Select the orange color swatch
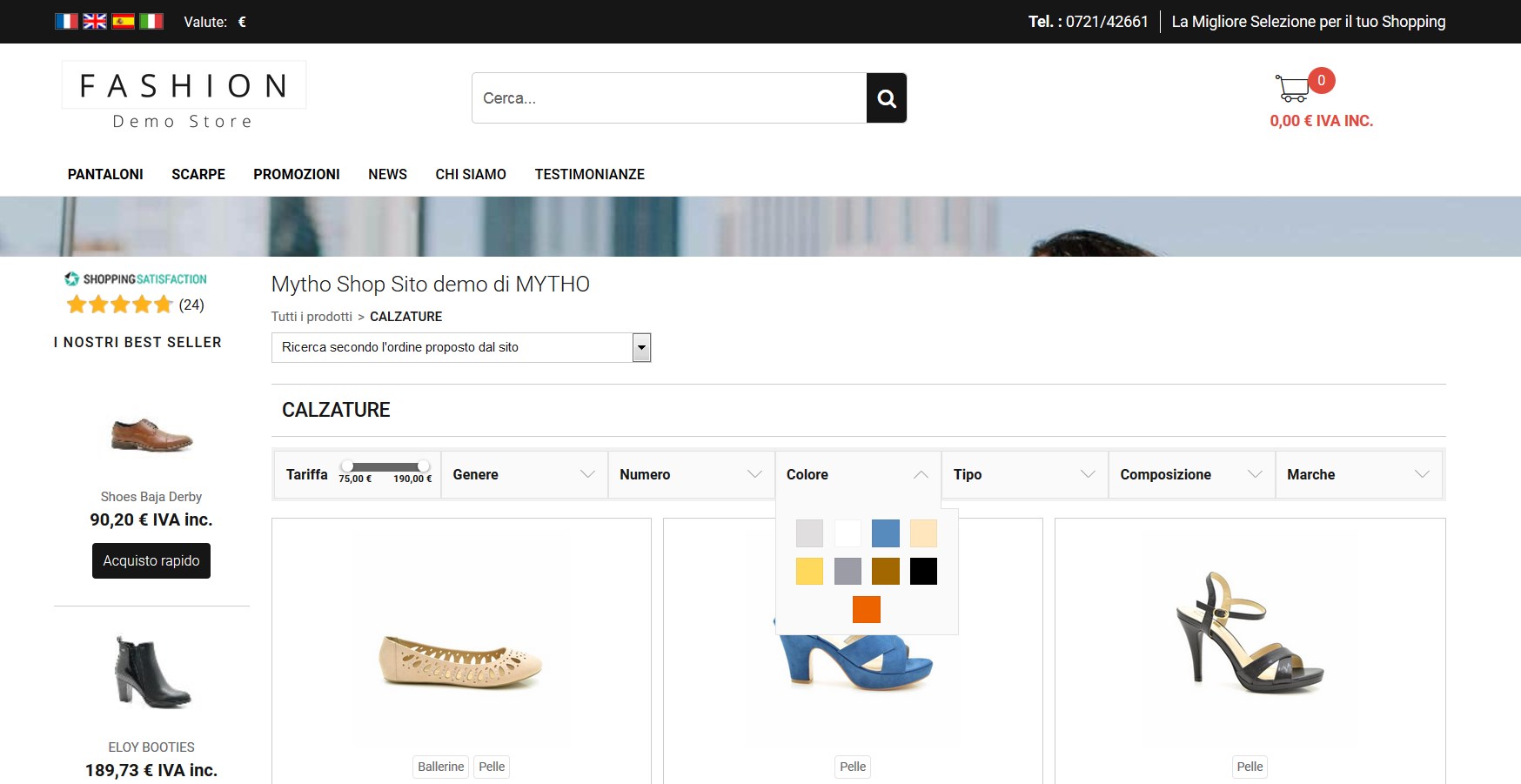Screen dimensions: 1521x784 [x=866, y=609]
